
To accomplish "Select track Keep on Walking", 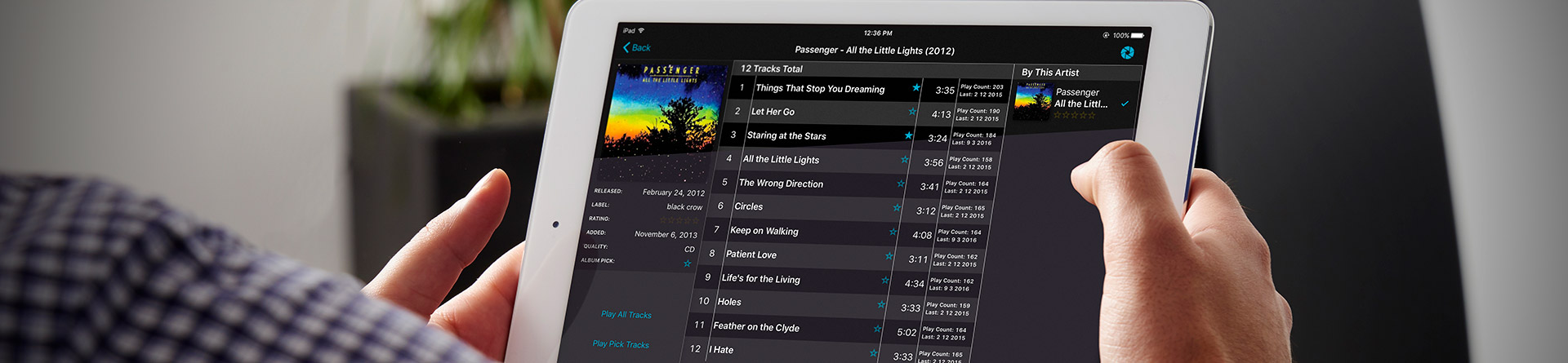I will click(764, 231).
